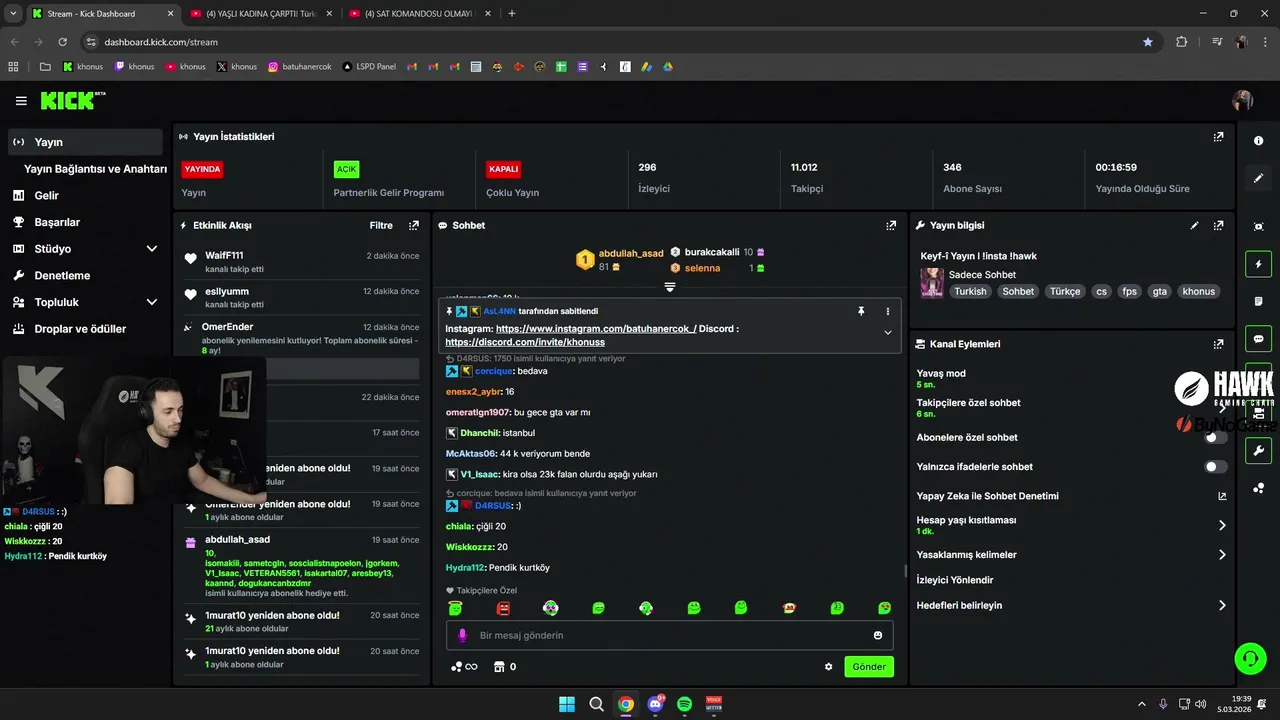Image resolution: width=1280 pixels, height=720 pixels.
Task: Insert the red angry face emote
Action: 503,608
